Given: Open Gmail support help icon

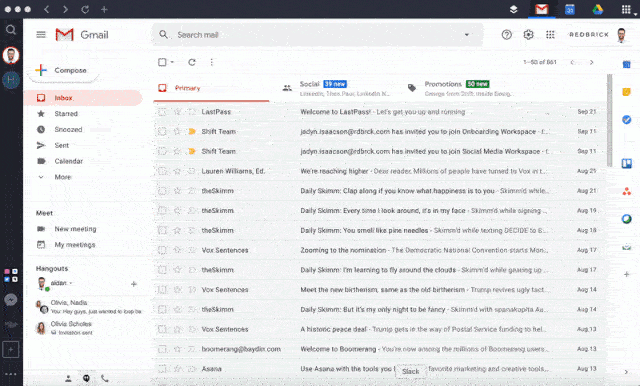Looking at the screenshot, I should click(x=507, y=35).
